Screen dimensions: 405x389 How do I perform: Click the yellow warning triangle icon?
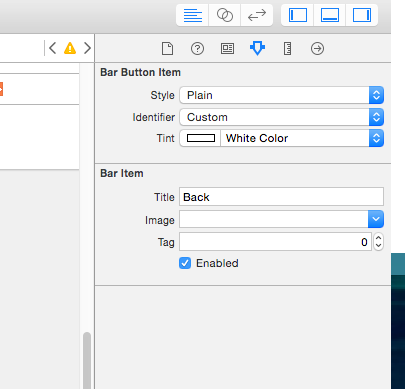point(70,48)
